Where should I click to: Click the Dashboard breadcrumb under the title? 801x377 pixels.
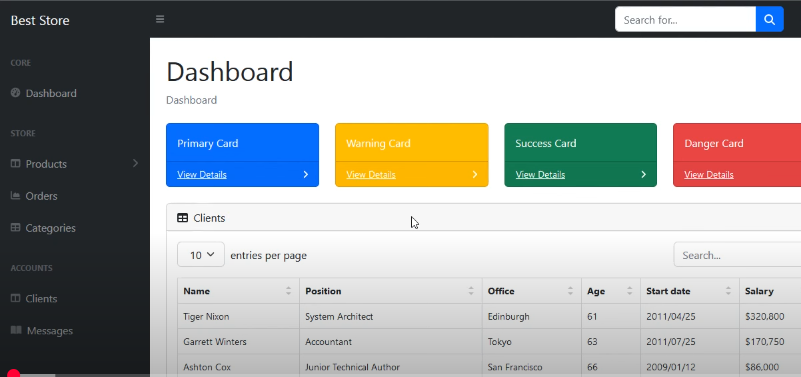point(192,100)
